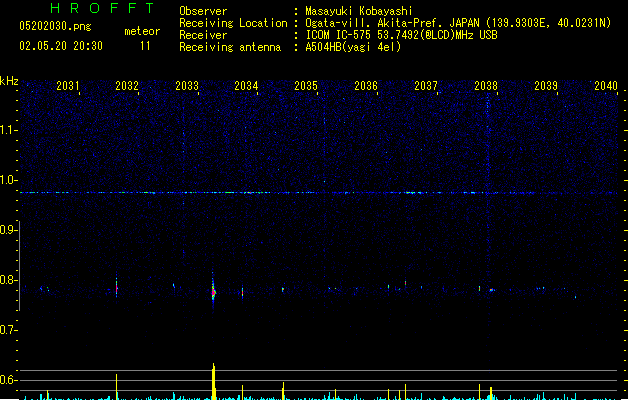Image resolution: width=629 pixels, height=400 pixels.
Task: Click the 1.0 frequency axis label
Action: pyautogui.click(x=8, y=180)
